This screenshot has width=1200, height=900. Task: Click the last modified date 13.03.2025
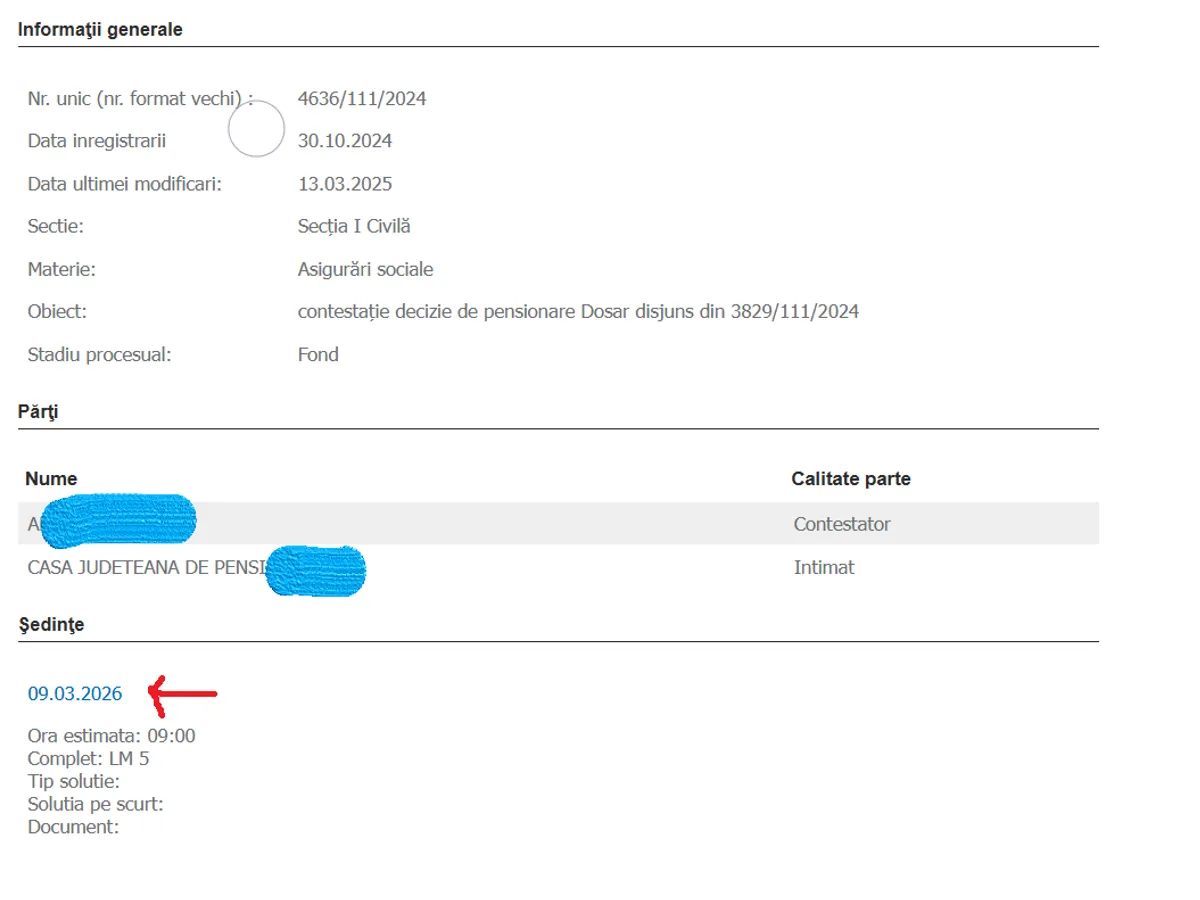pyautogui.click(x=345, y=184)
